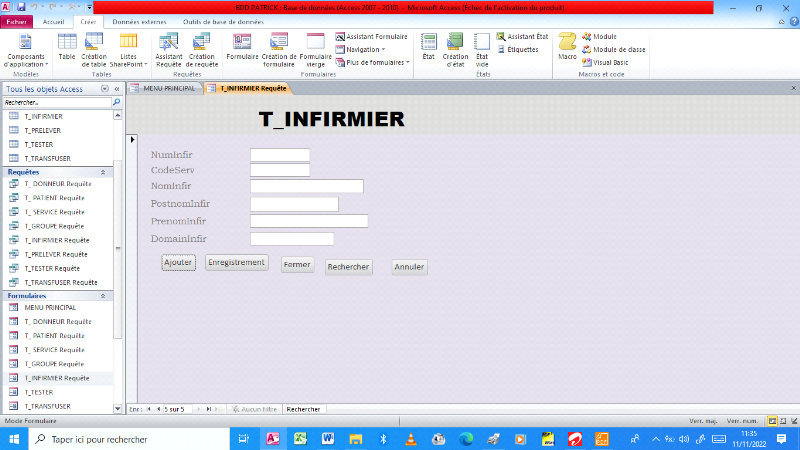
Task: Open Word from the taskbar
Action: click(328, 439)
